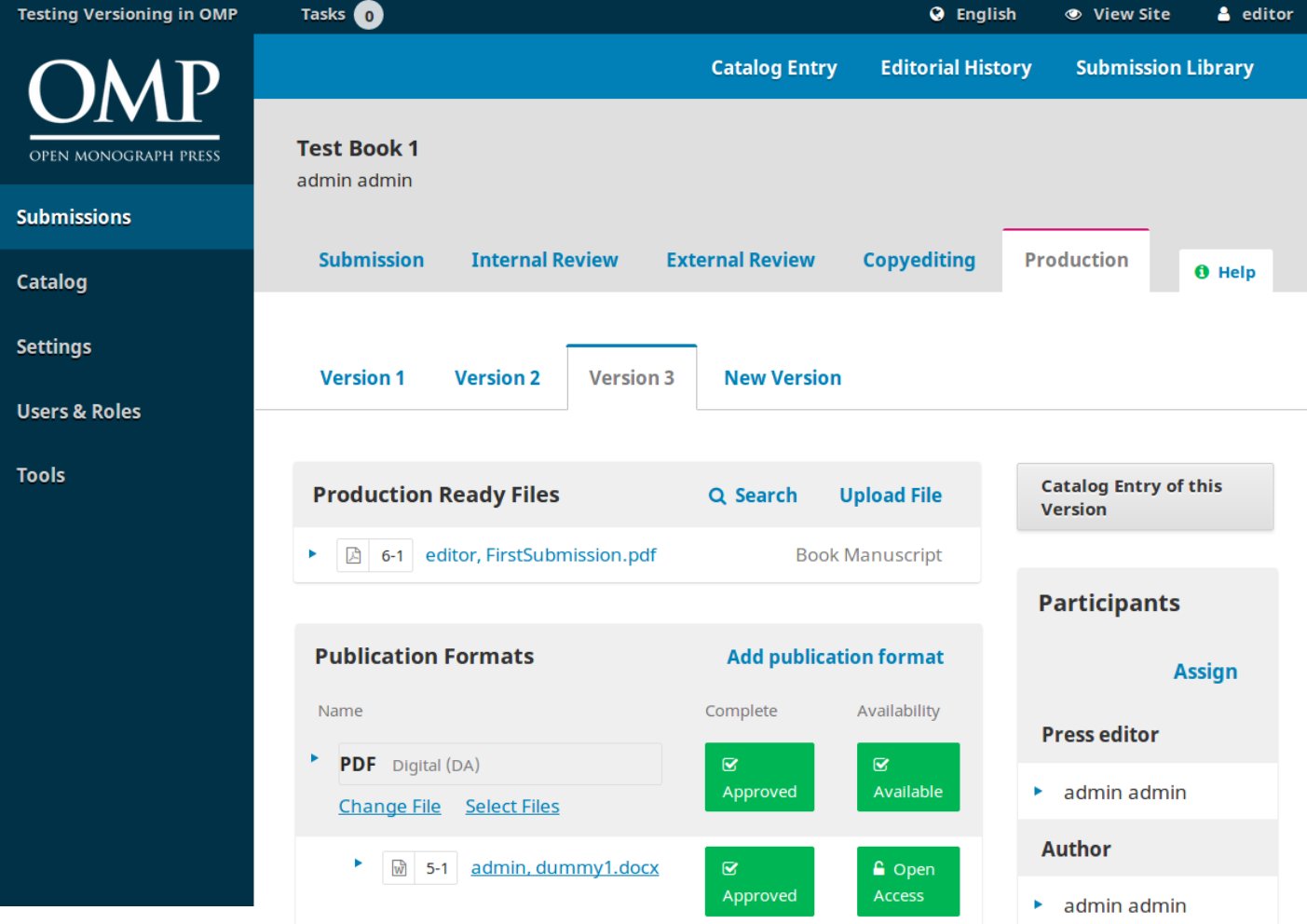Click Select Files under PDF format
1307x924 pixels.
(x=512, y=807)
